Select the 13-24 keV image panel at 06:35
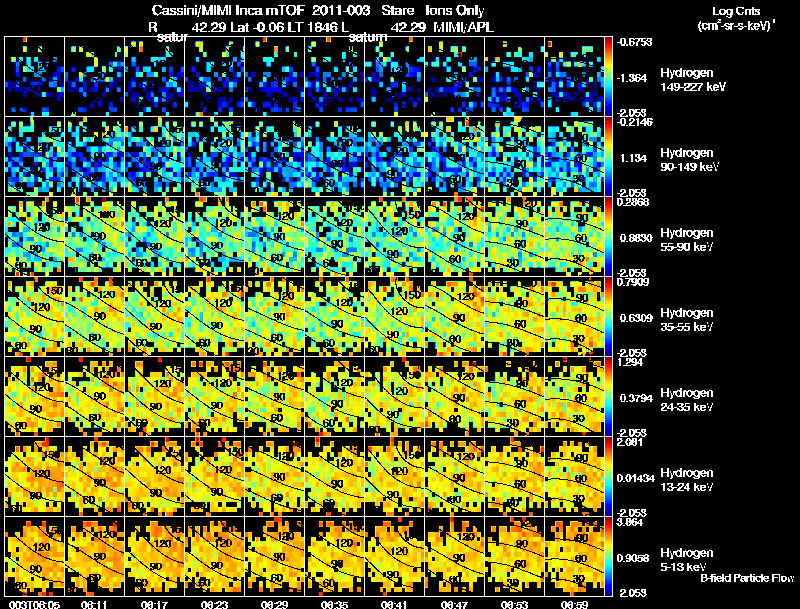Viewport: 800px width, 609px height. (x=334, y=477)
